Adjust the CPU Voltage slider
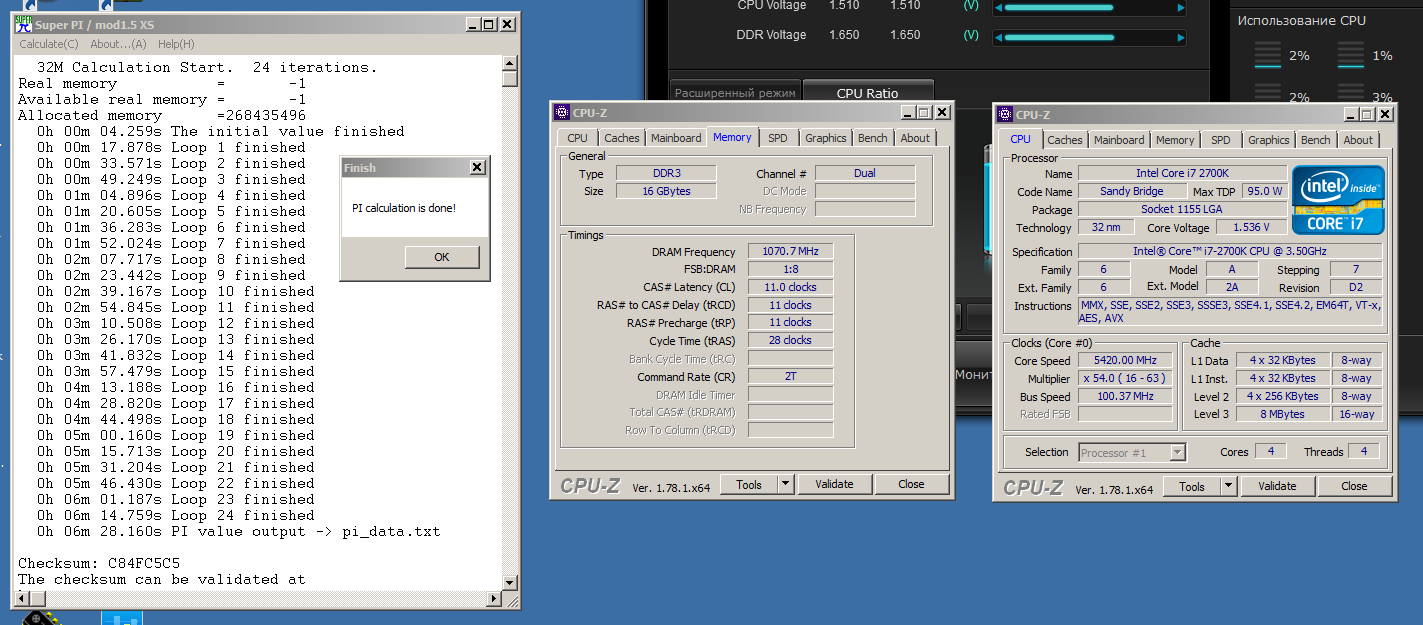Viewport: 1423px width, 625px height. [1088, 8]
